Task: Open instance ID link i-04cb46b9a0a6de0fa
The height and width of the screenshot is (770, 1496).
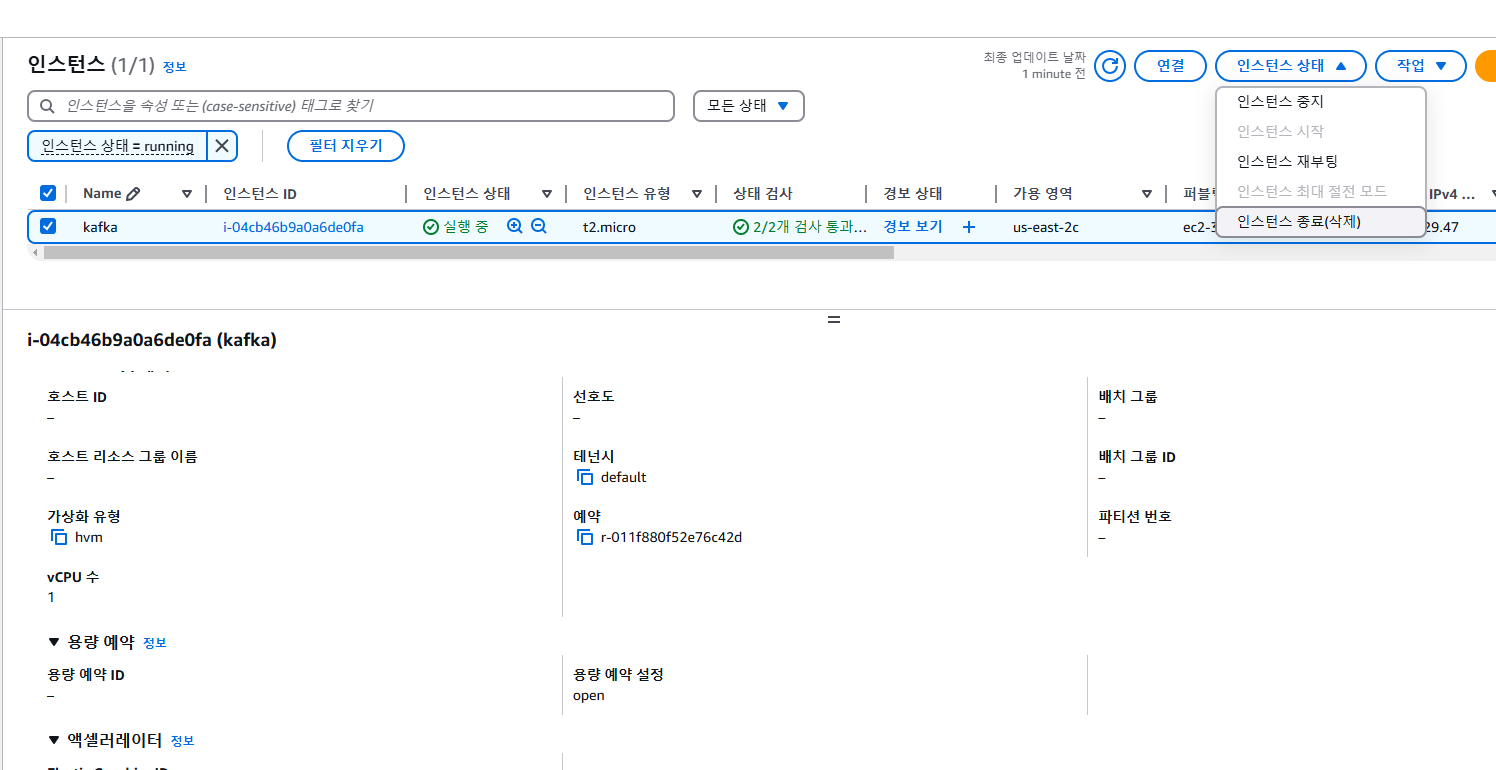Action: [x=293, y=227]
